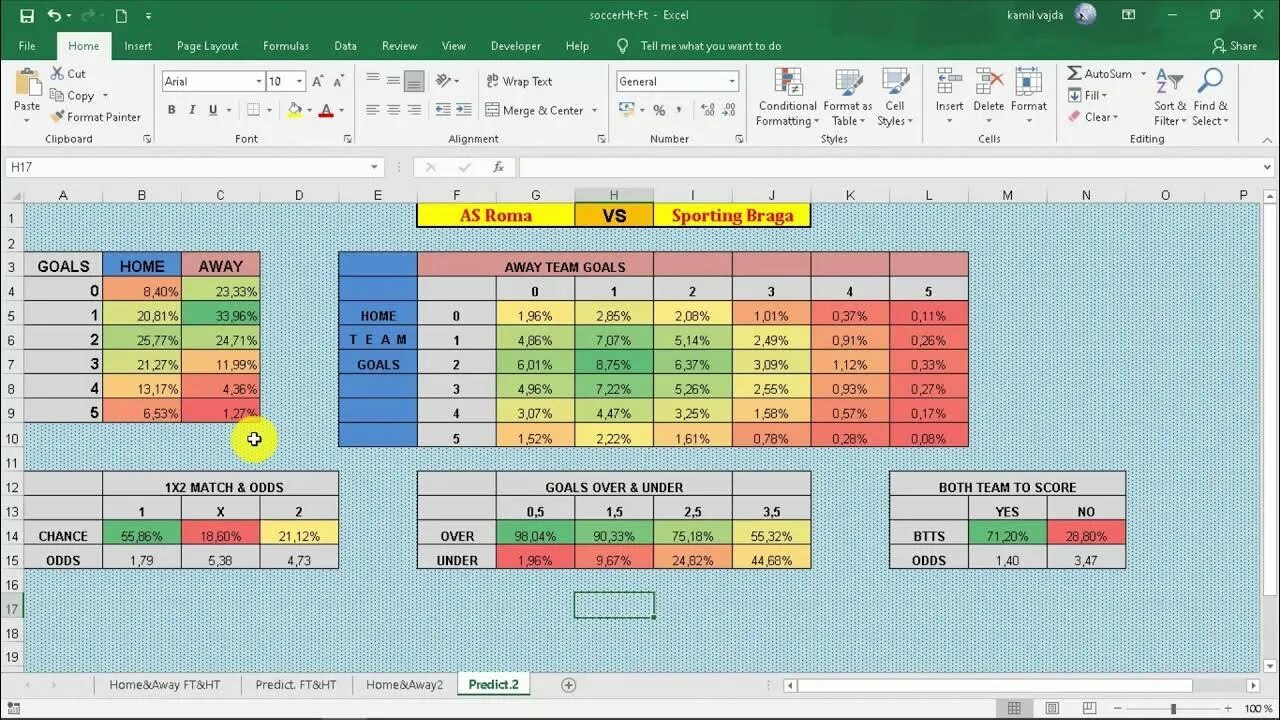Open Find & Select menu

[1210, 97]
